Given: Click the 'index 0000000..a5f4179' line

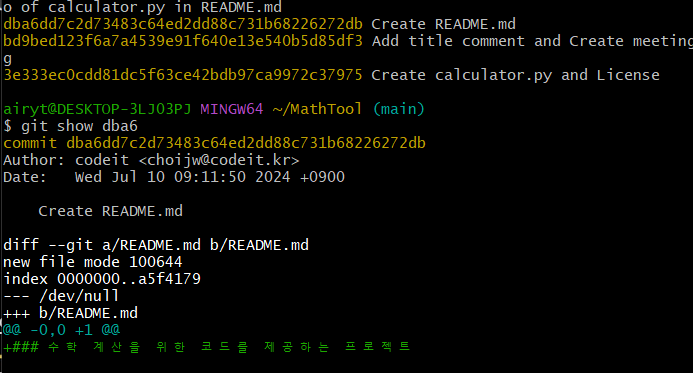Looking at the screenshot, I should point(102,279).
